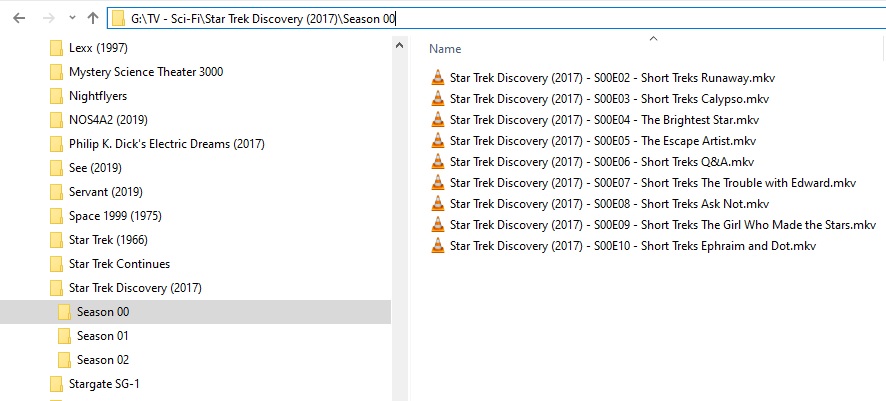The width and height of the screenshot is (886, 401).
Task: Select file The Girl Who Made the Stars.mkv
Action: tap(663, 225)
